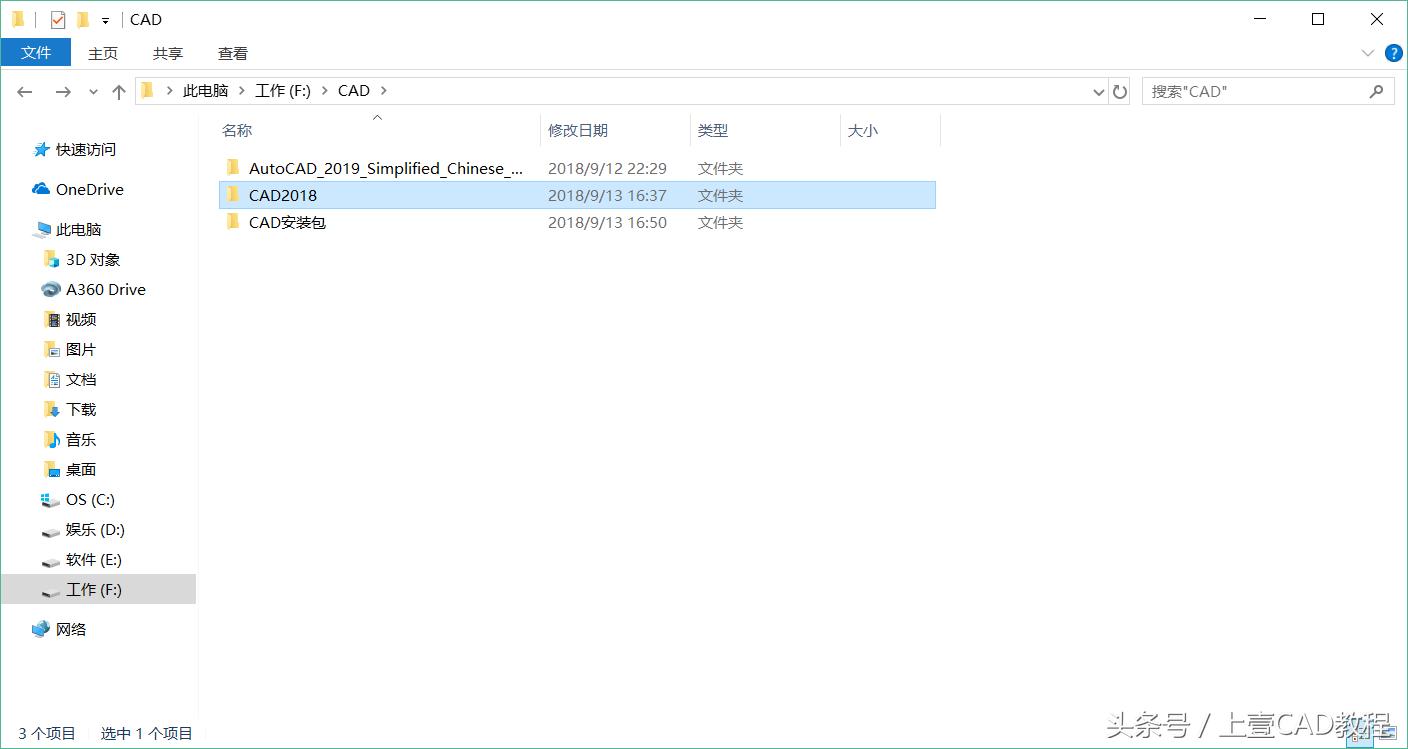Image resolution: width=1408 pixels, height=749 pixels.
Task: Click the up-one-level arrow button
Action: point(118,91)
